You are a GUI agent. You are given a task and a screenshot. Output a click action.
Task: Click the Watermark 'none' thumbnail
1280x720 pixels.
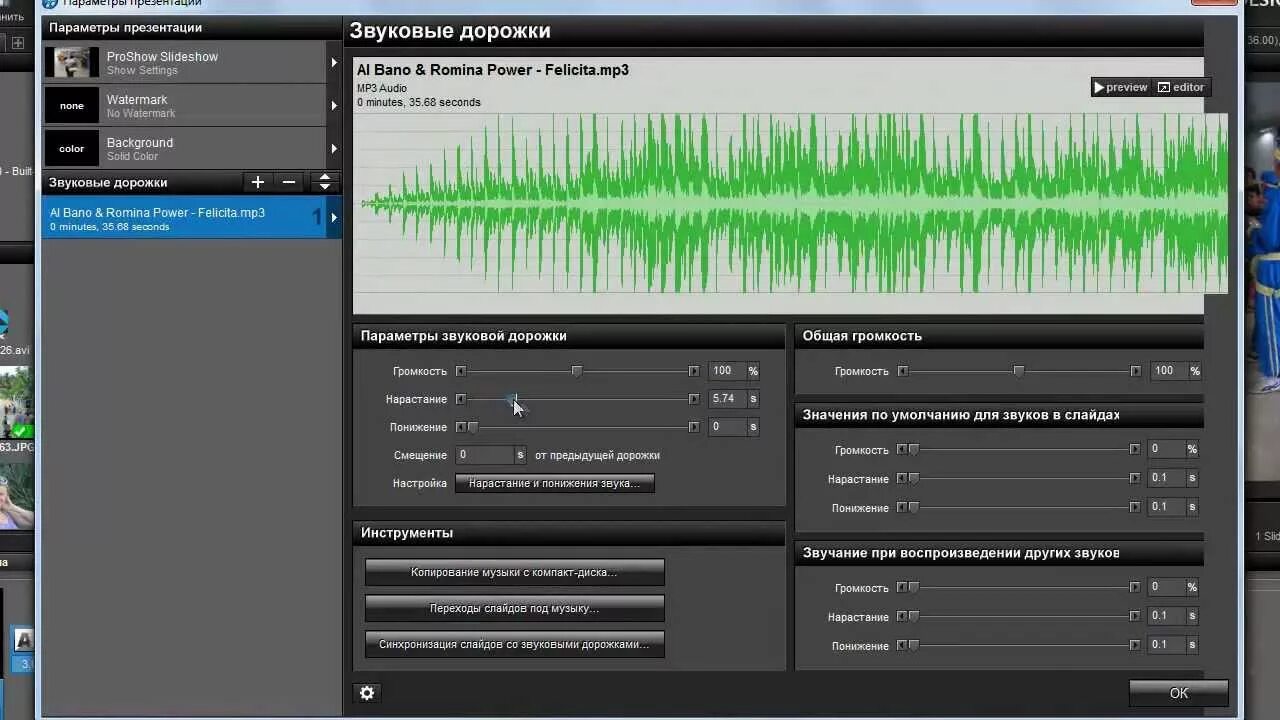coord(72,105)
